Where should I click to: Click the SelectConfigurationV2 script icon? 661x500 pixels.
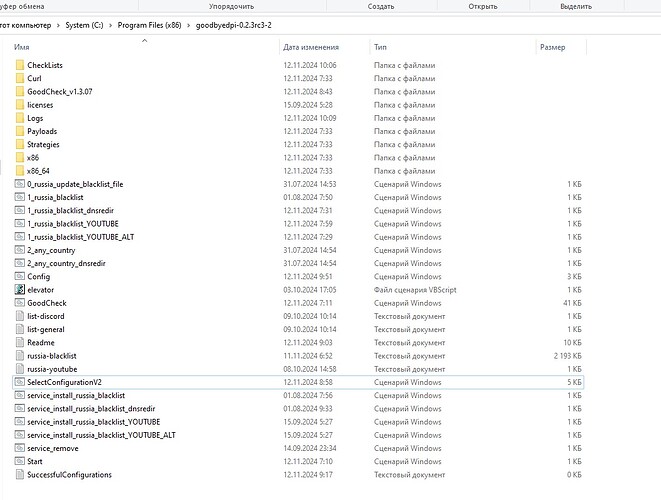tap(19, 382)
